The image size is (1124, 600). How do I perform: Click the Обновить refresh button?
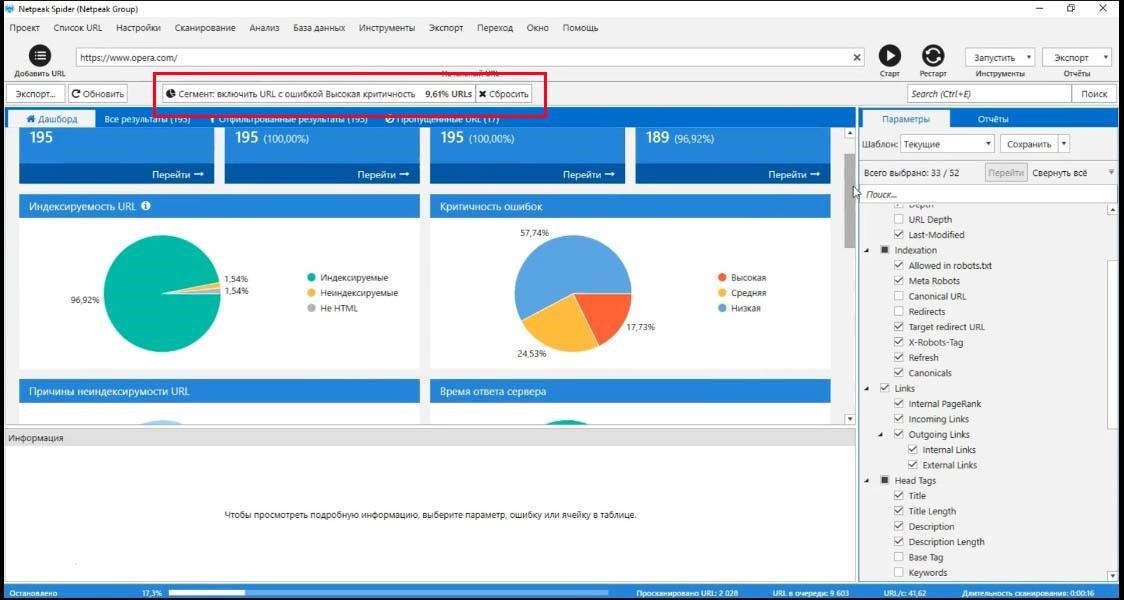click(x=98, y=94)
